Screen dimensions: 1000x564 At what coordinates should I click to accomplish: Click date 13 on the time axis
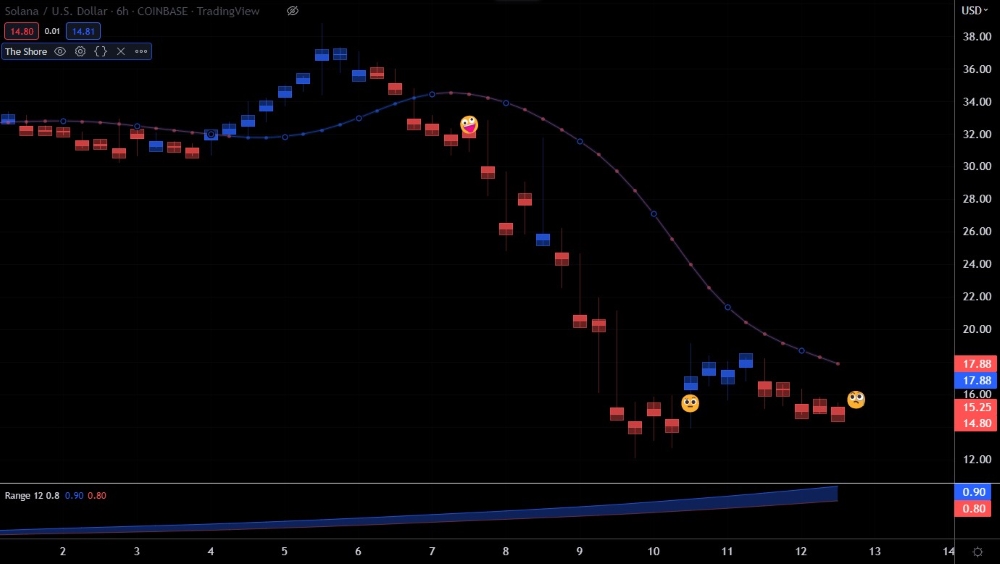click(x=875, y=551)
